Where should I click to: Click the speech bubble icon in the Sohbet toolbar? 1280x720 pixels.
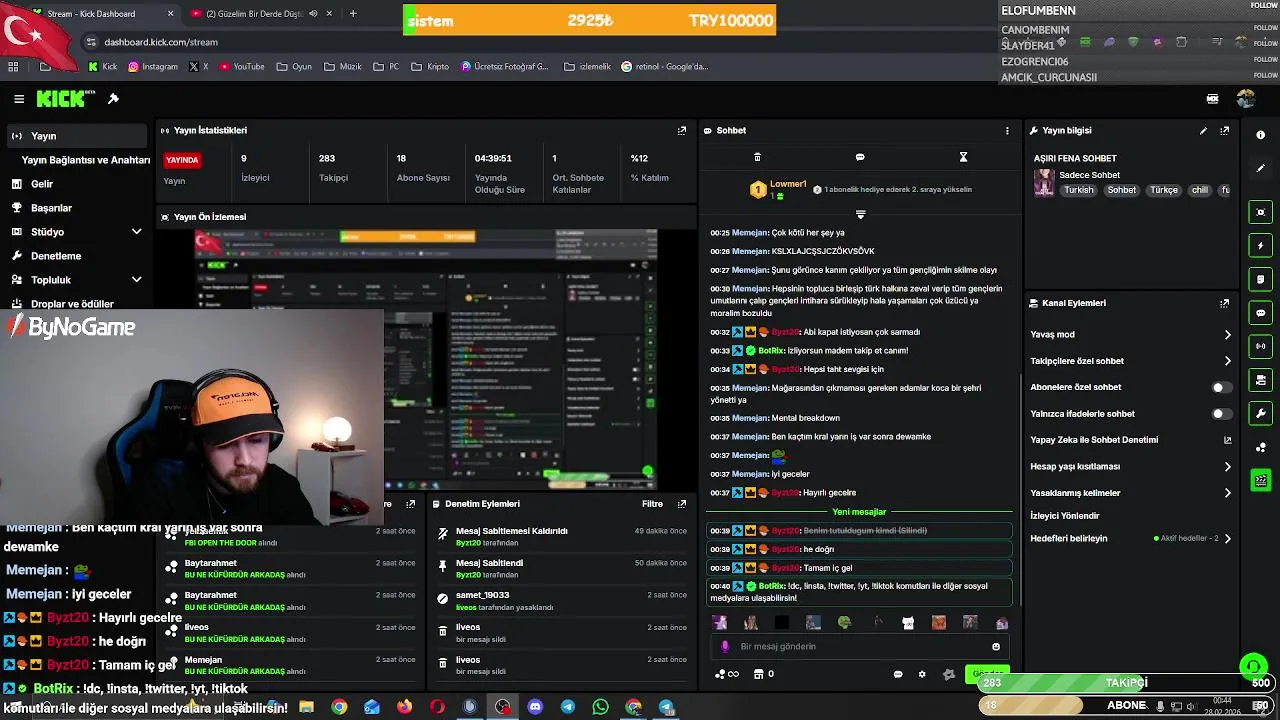point(860,157)
